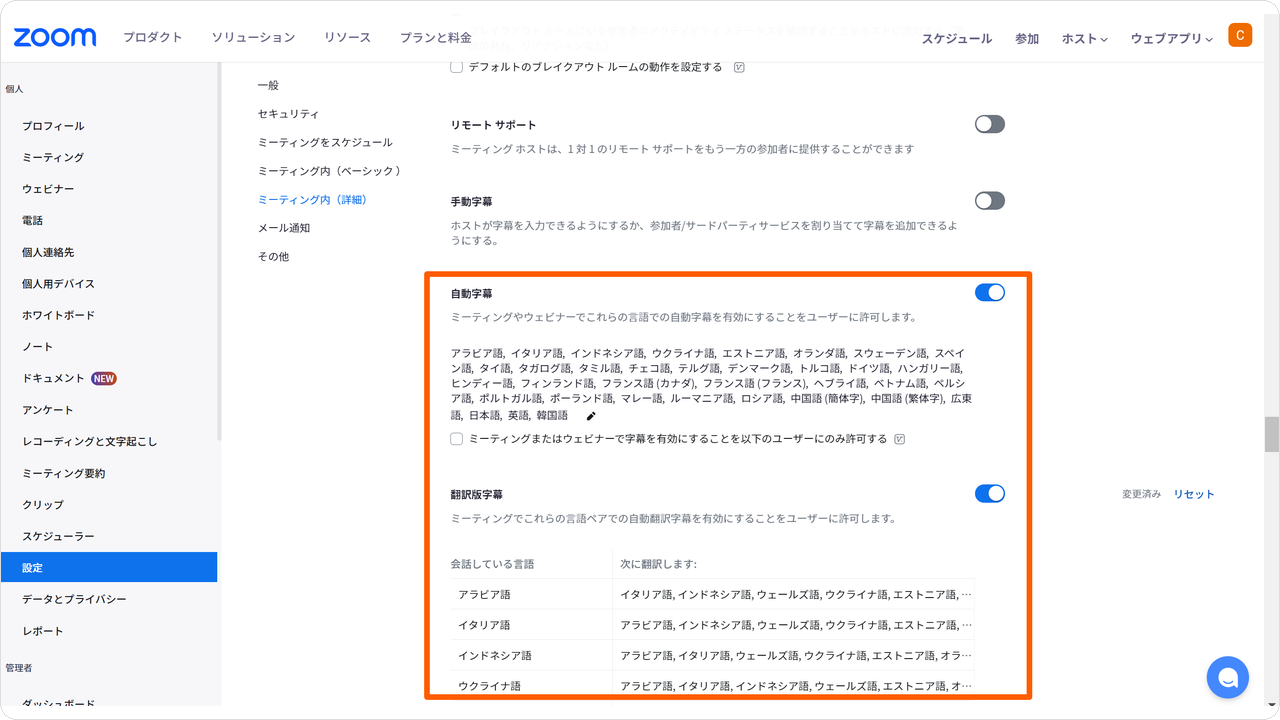The height and width of the screenshot is (720, 1280).
Task: Expand the ホスト dropdown
Action: (1085, 38)
